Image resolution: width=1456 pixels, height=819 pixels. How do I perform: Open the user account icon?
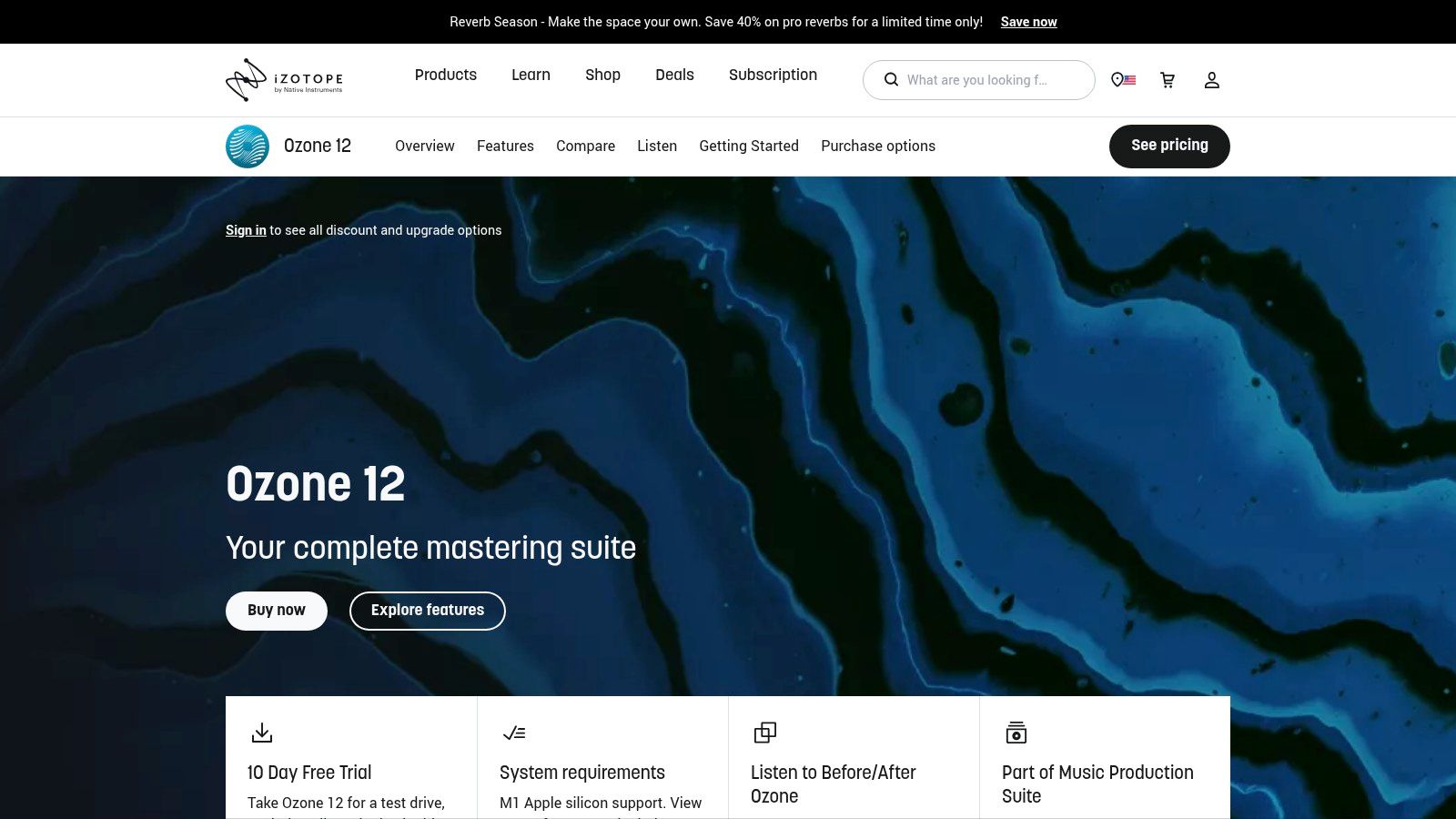[x=1212, y=80]
